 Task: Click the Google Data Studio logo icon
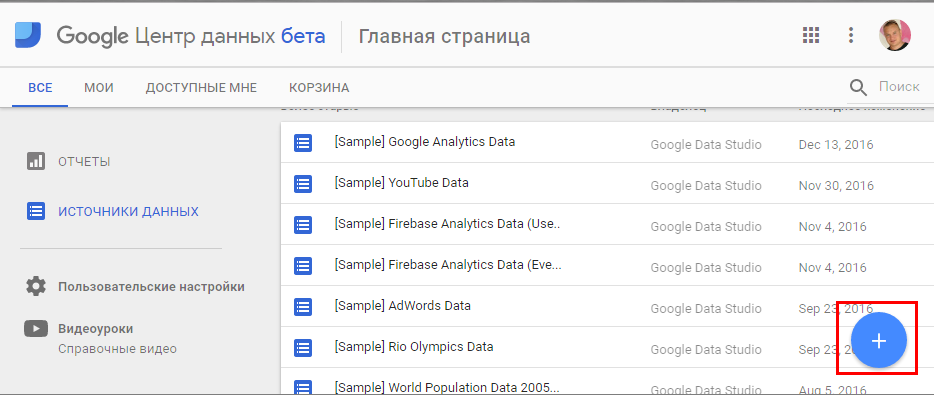coord(28,35)
